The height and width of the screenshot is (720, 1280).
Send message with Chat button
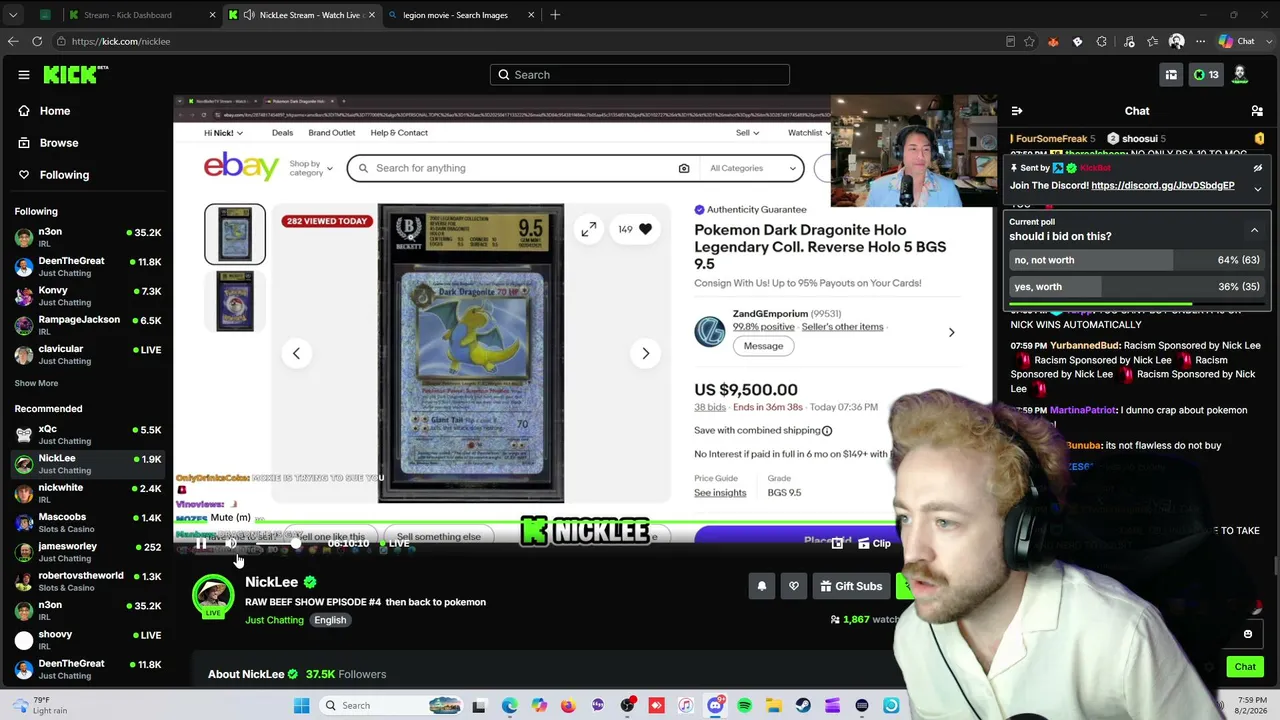[1245, 667]
